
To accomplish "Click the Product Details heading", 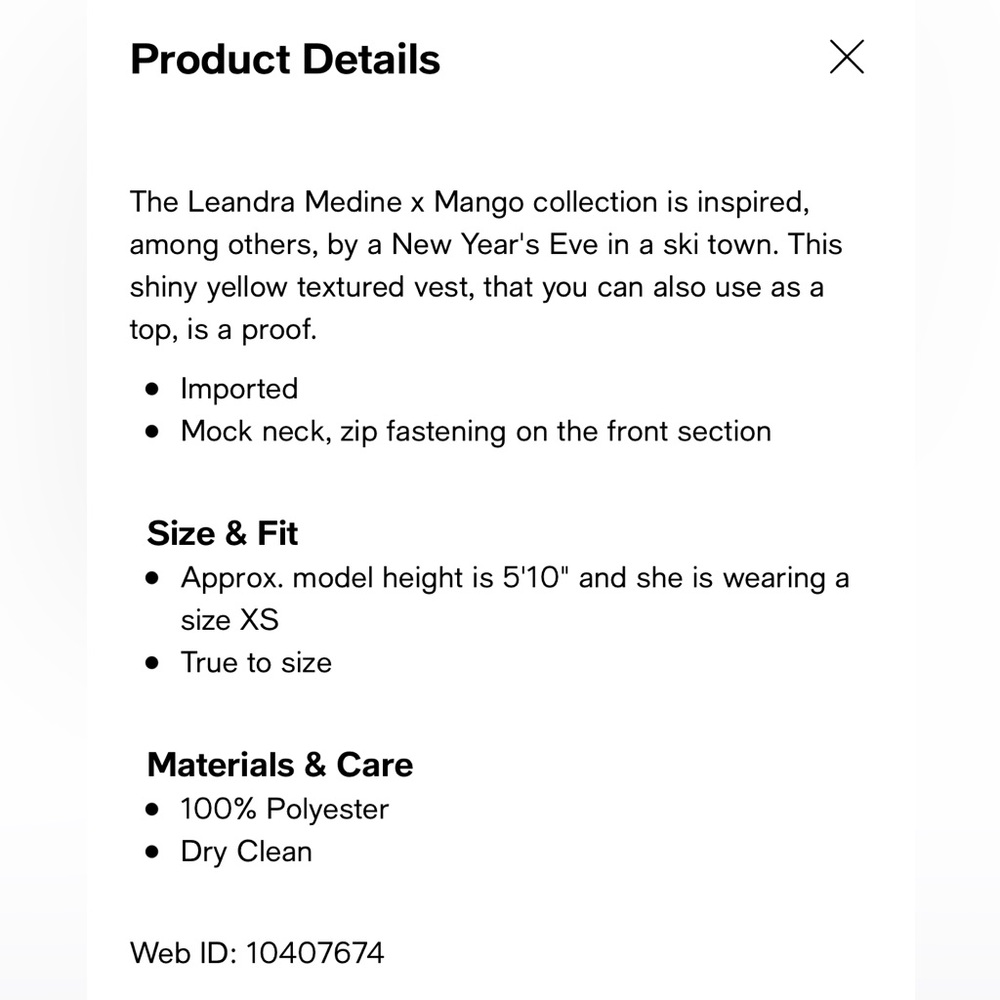I will tap(285, 60).
